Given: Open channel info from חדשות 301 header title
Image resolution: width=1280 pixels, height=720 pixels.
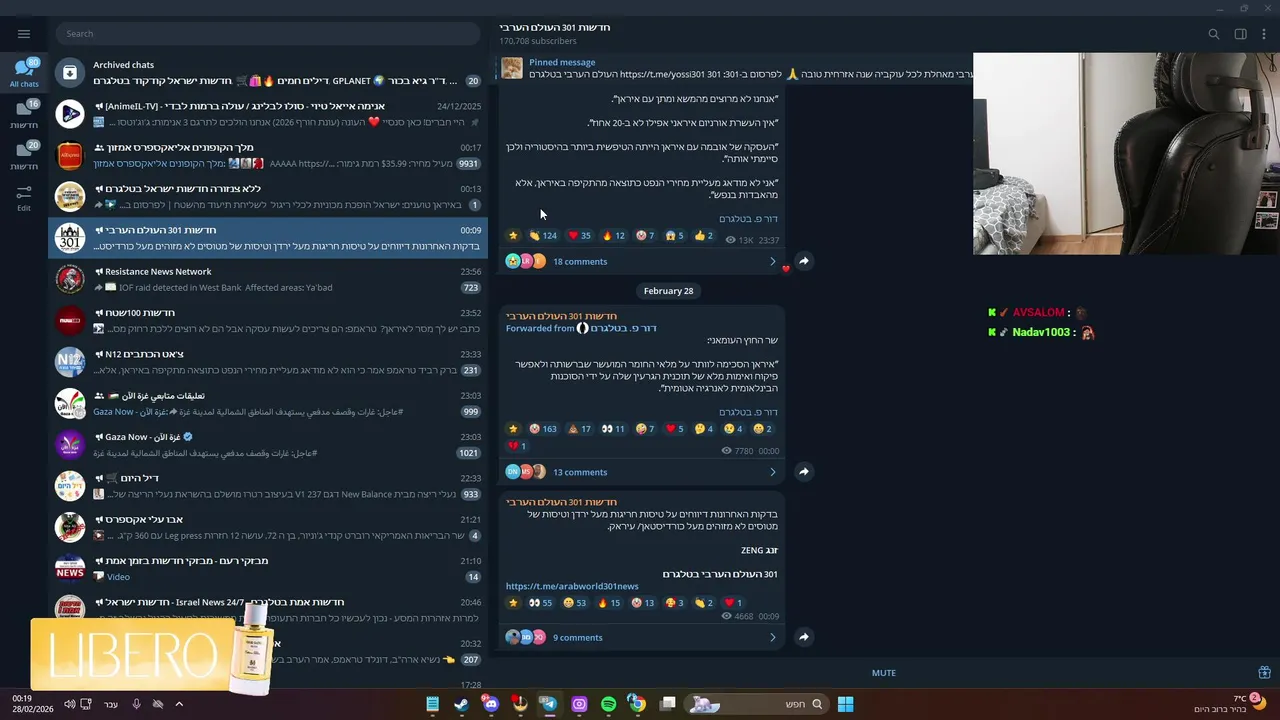Looking at the screenshot, I should tap(555, 27).
